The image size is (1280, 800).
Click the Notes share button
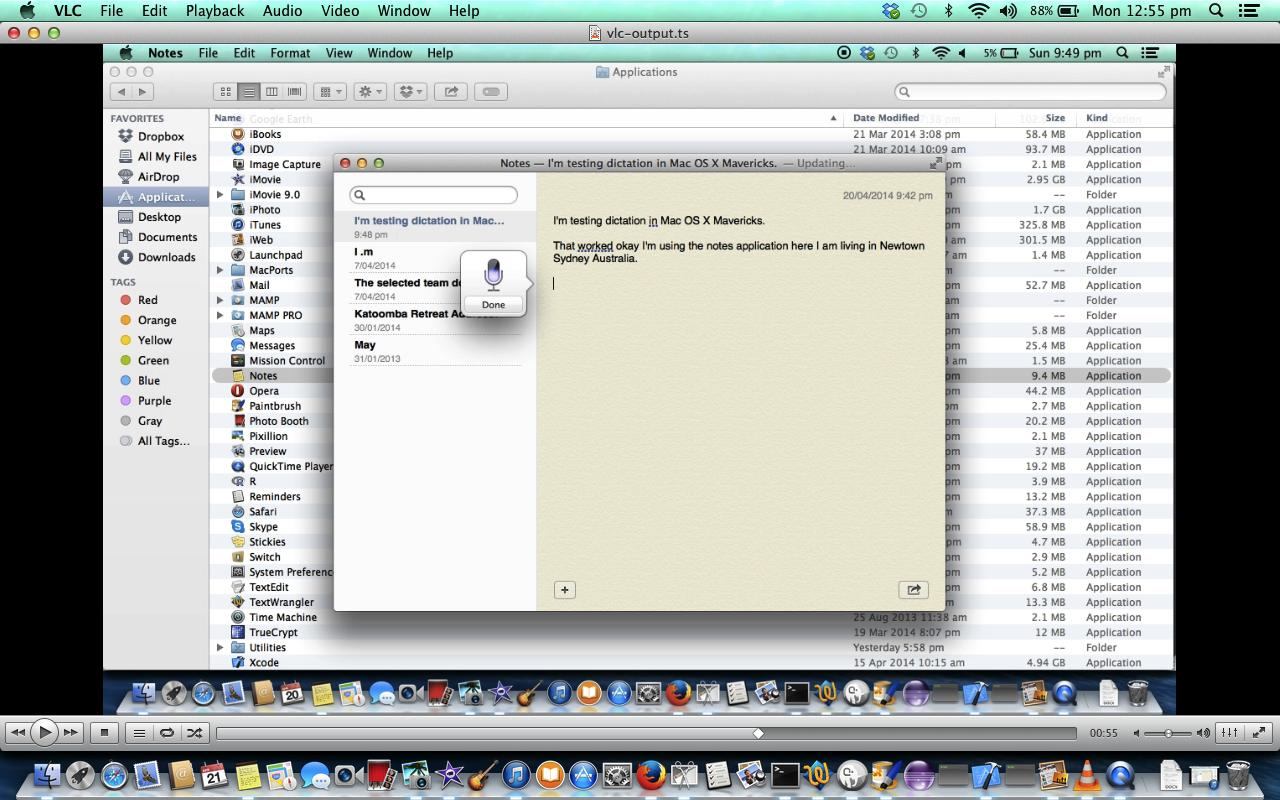(x=913, y=590)
